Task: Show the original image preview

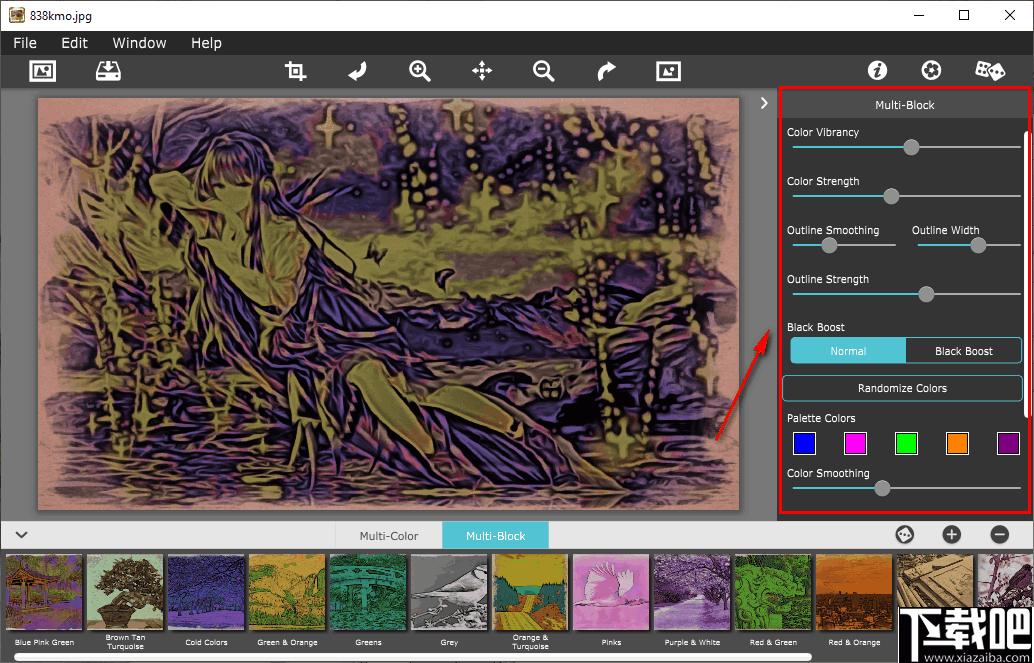Action: pos(669,71)
